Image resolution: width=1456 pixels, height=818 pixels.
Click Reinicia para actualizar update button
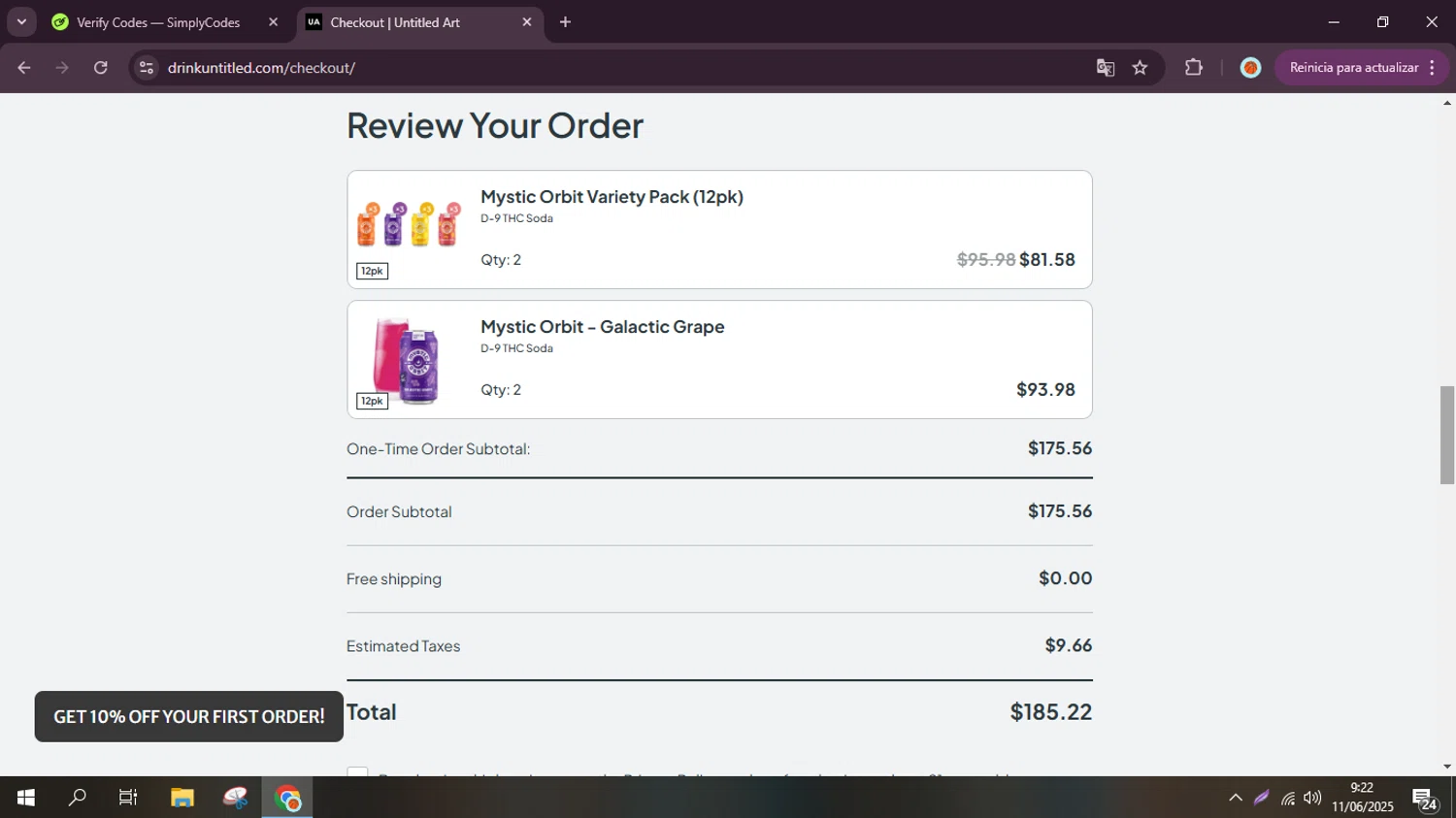(1353, 68)
